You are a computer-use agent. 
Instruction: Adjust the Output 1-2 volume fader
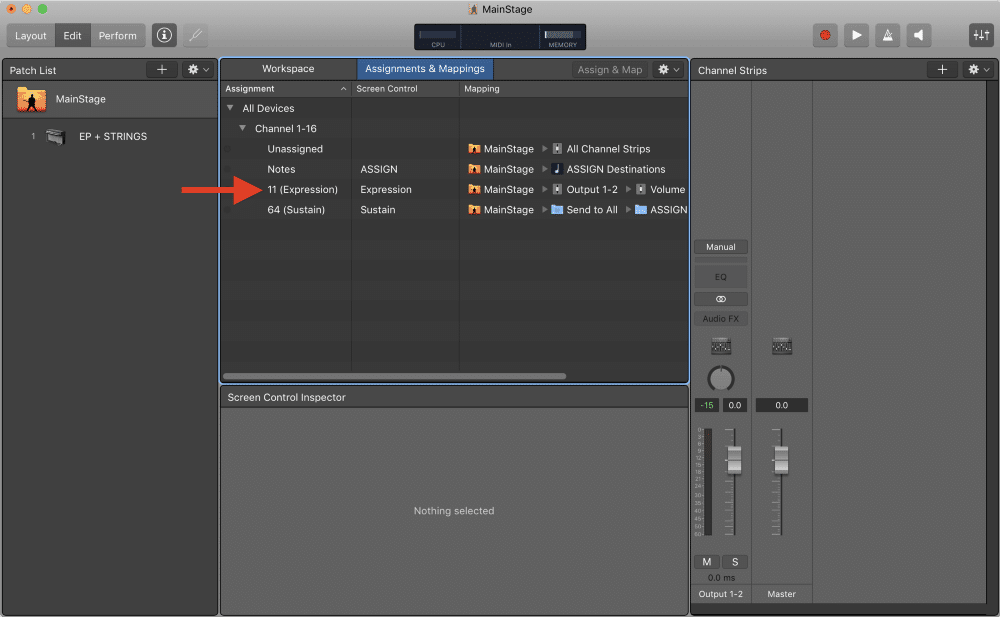click(x=734, y=459)
